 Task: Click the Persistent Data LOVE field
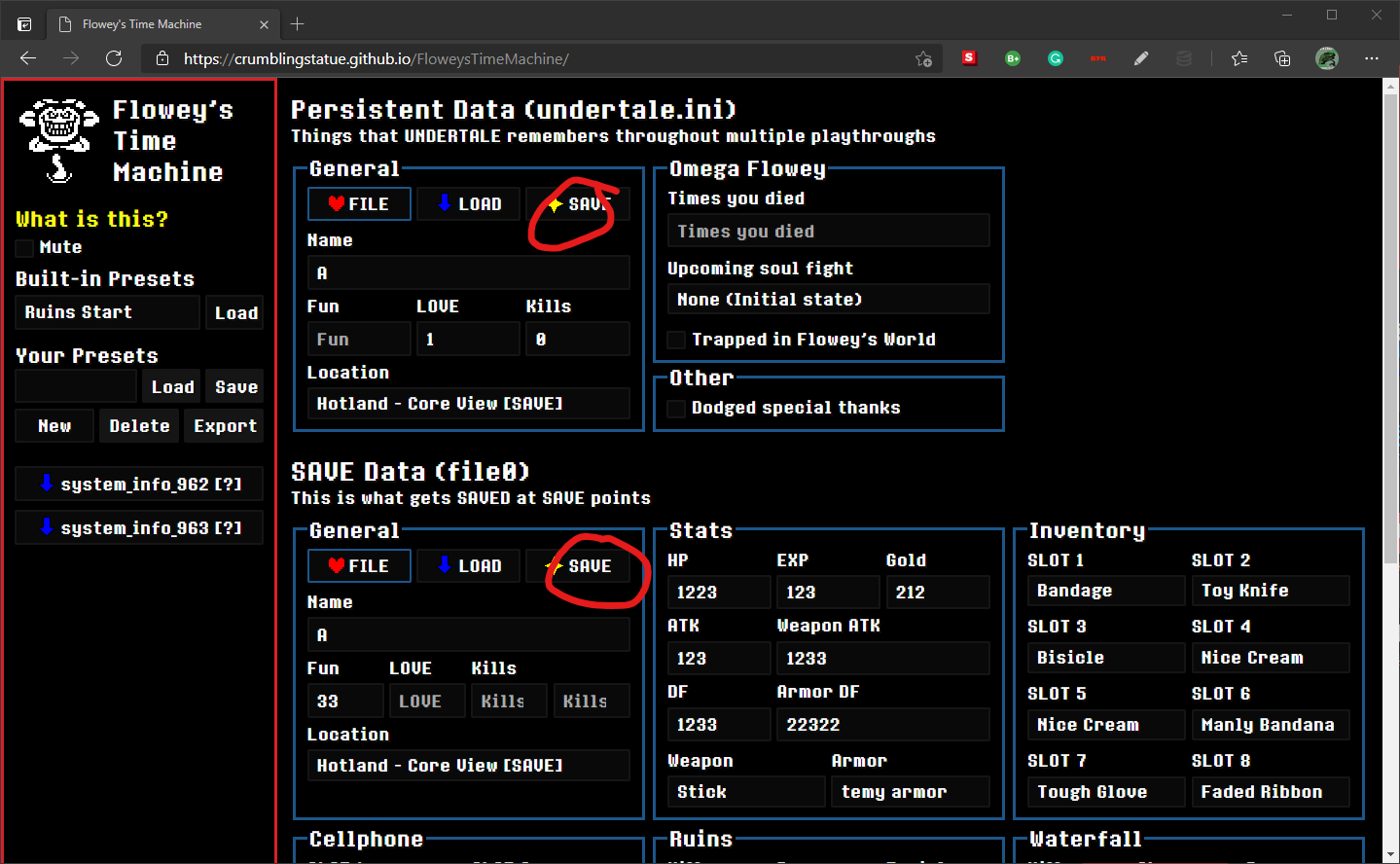[469, 340]
